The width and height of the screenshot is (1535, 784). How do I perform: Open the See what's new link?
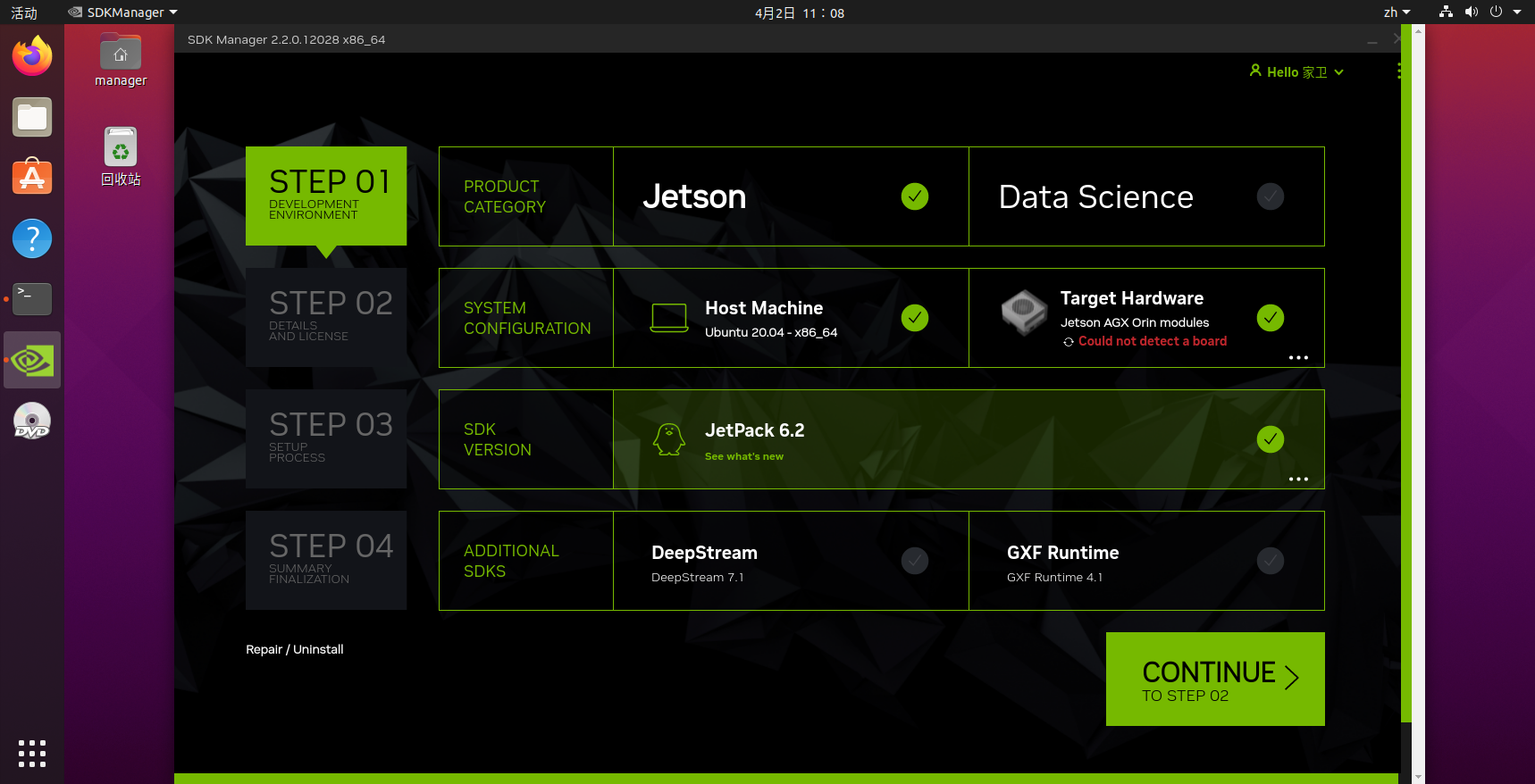click(x=744, y=456)
